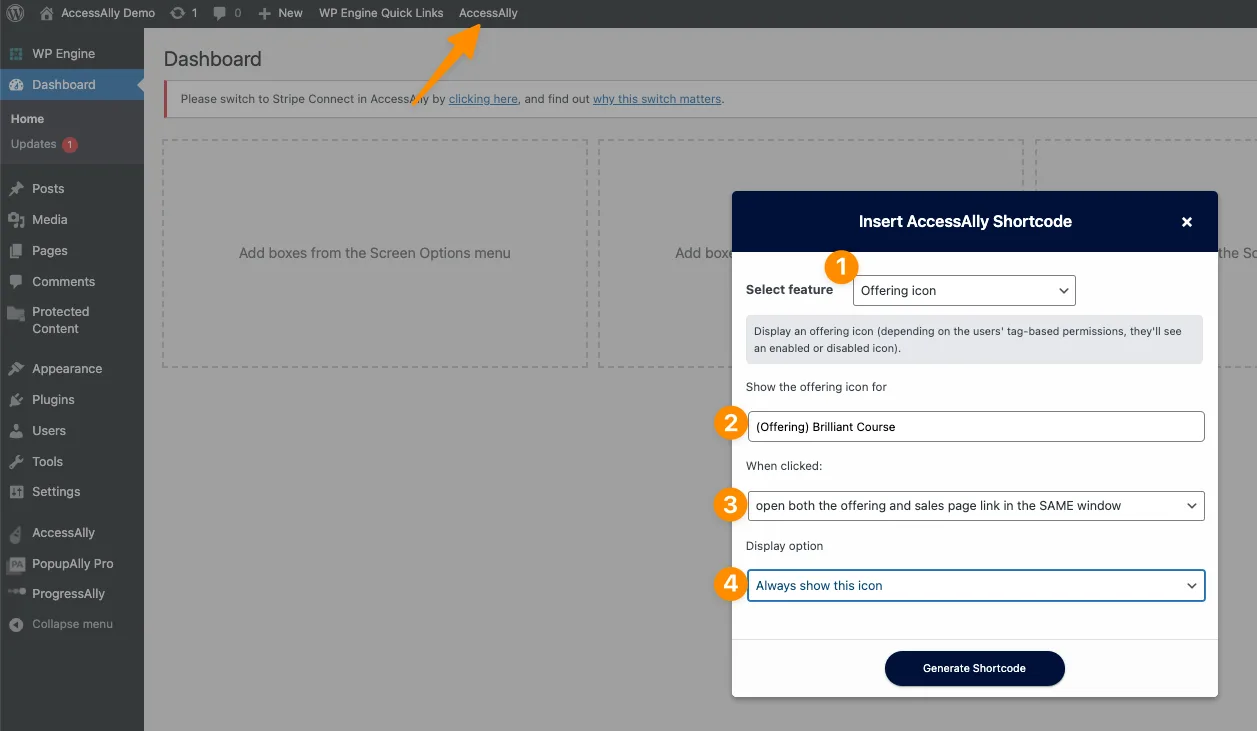The width and height of the screenshot is (1257, 731).
Task: Follow the 'clicking here' Stripe Connect link
Action: click(483, 99)
